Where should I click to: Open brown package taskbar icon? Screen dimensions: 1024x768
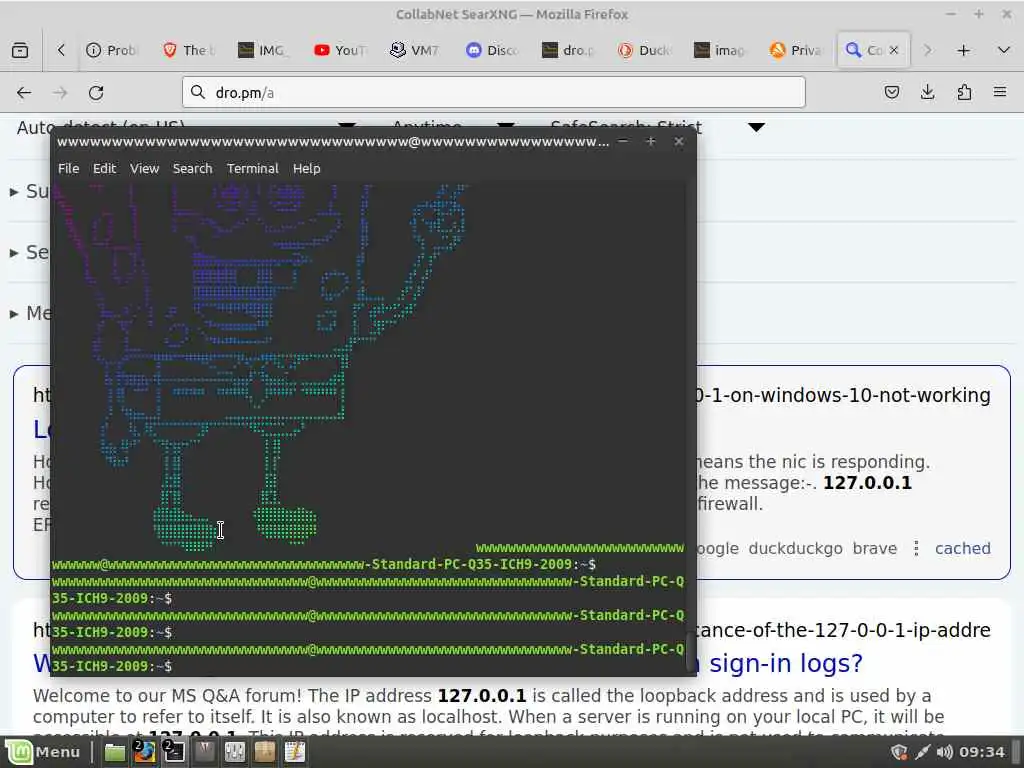coord(264,752)
